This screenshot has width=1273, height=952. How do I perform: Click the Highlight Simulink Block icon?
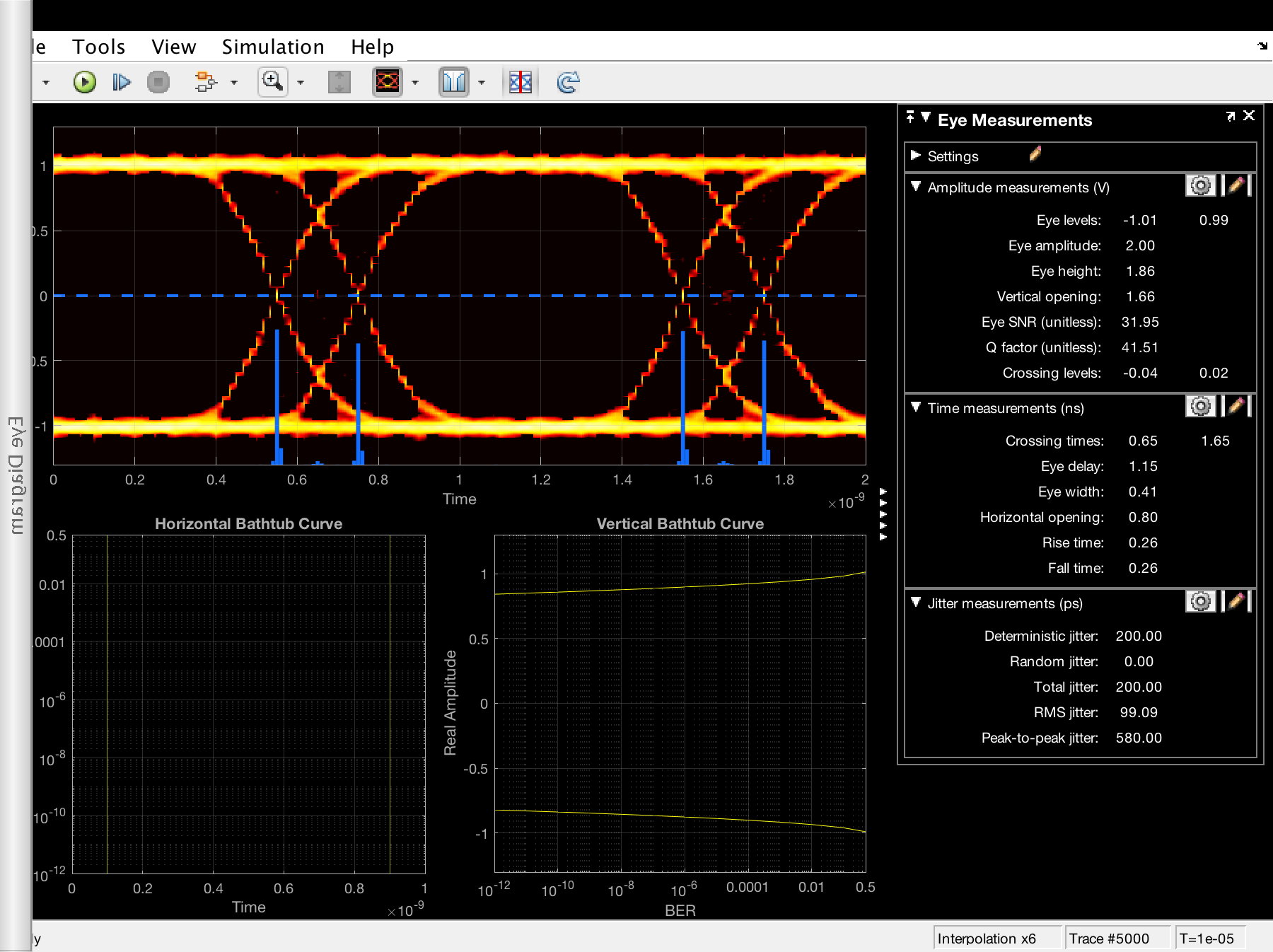205,83
